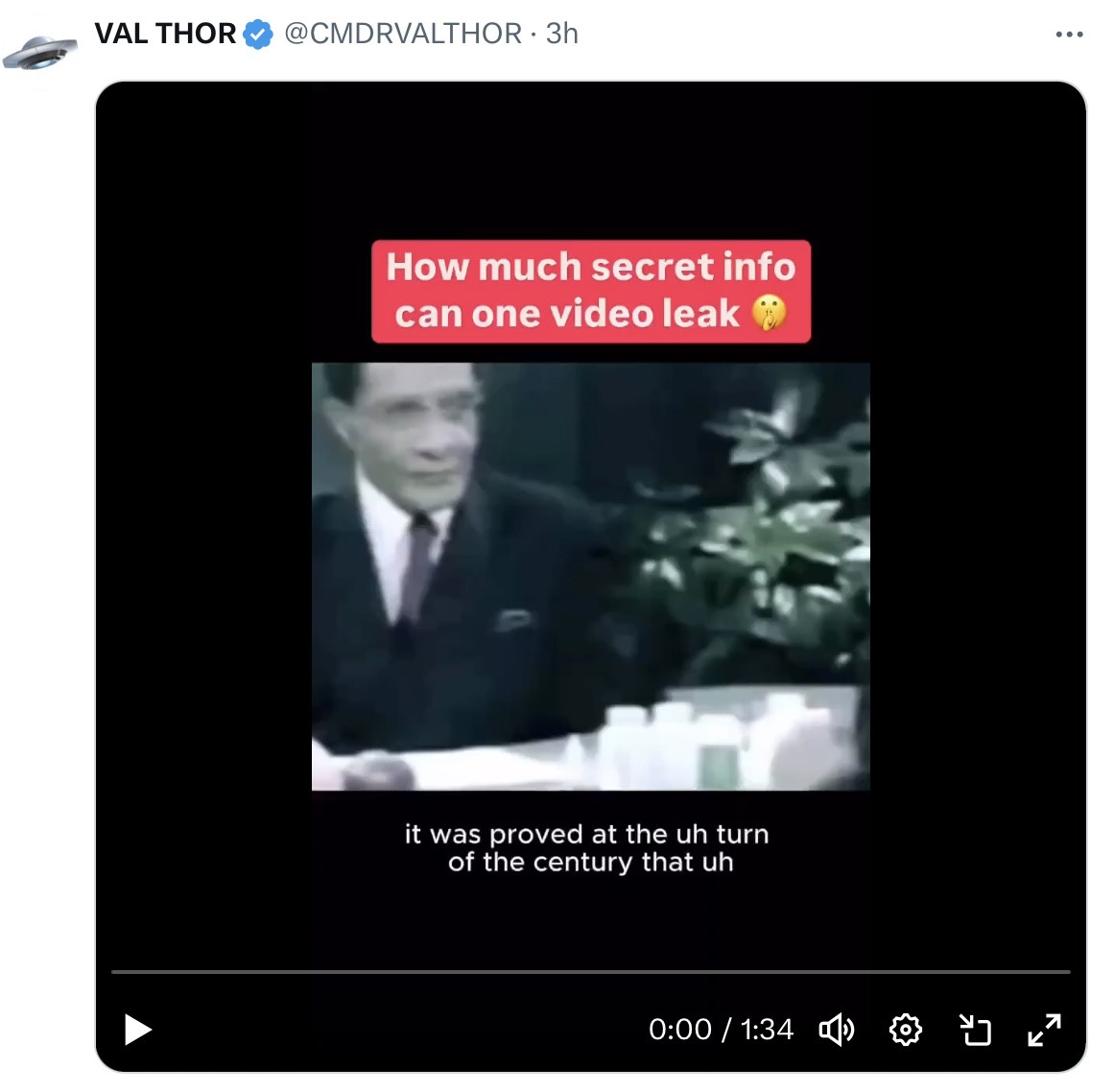Jump to the start of the video timeline
Screen dimensions: 1114x1092
click(x=113, y=972)
